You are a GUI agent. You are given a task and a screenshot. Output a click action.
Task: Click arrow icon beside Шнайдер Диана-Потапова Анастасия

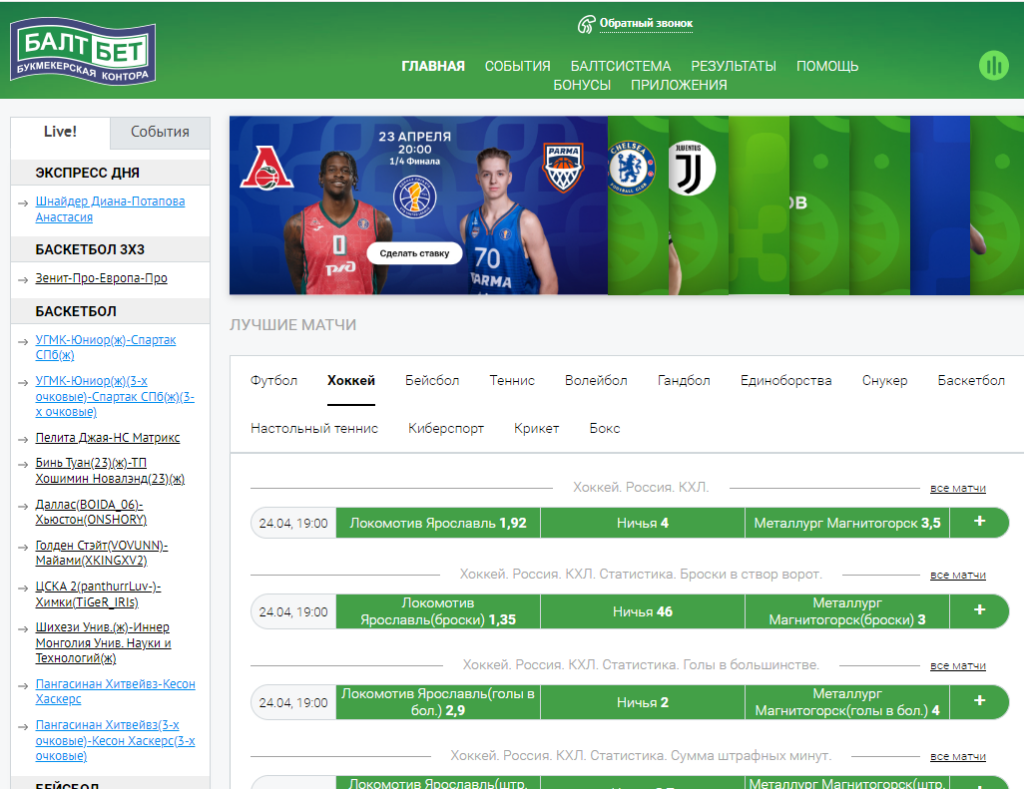(23, 203)
